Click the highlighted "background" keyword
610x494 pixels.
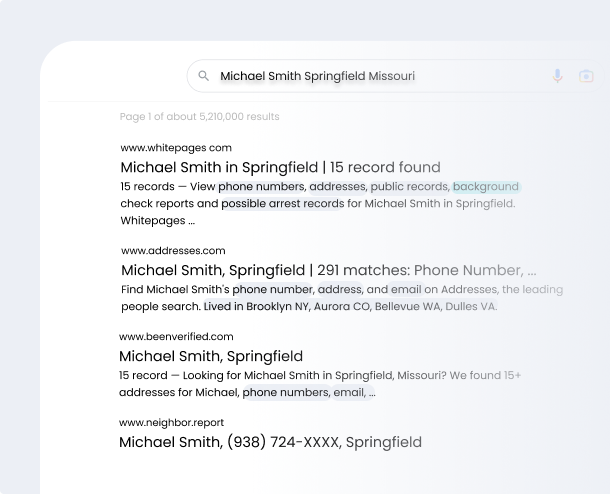486,186
